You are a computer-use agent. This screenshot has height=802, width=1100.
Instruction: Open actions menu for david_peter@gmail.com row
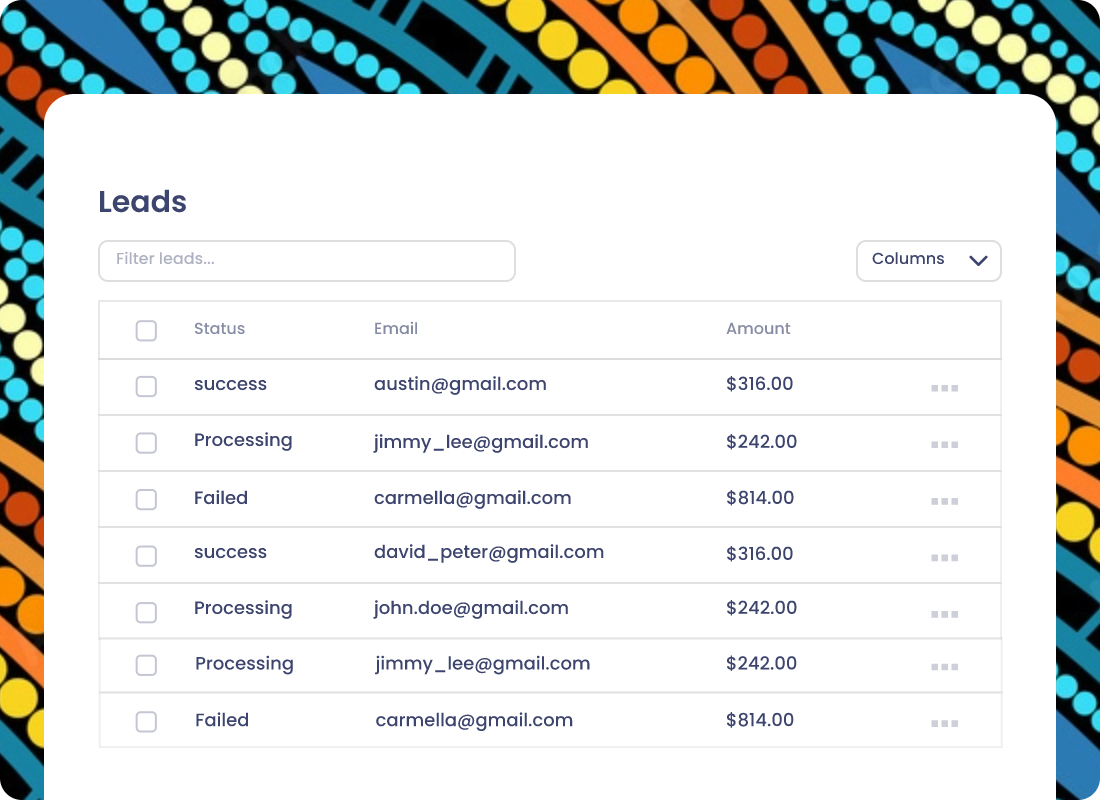click(944, 558)
